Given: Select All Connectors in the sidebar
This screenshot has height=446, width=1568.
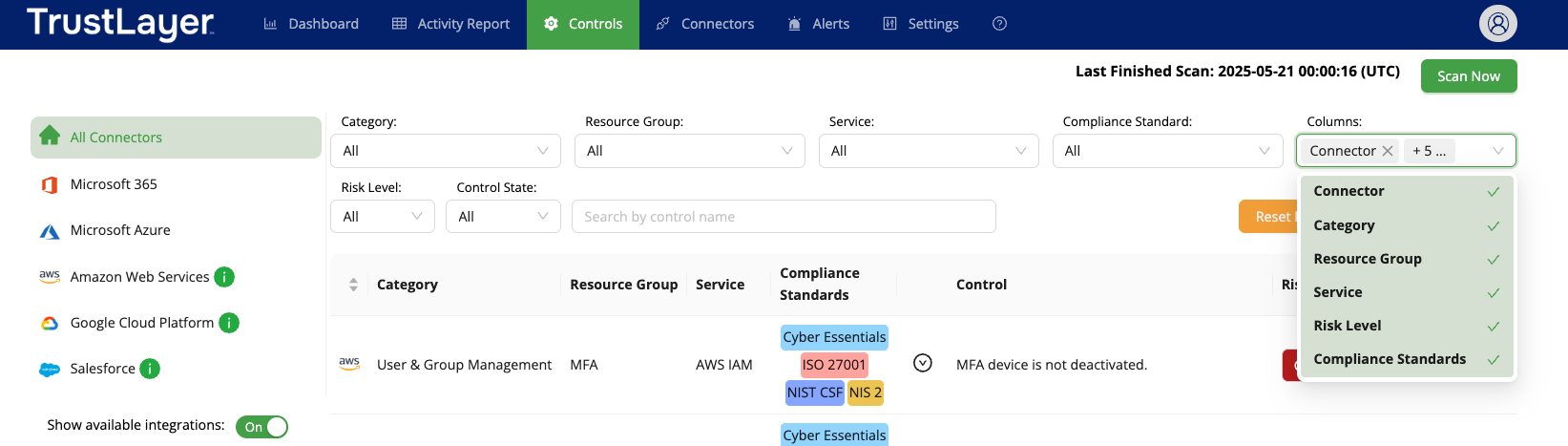Looking at the screenshot, I should coord(176,138).
